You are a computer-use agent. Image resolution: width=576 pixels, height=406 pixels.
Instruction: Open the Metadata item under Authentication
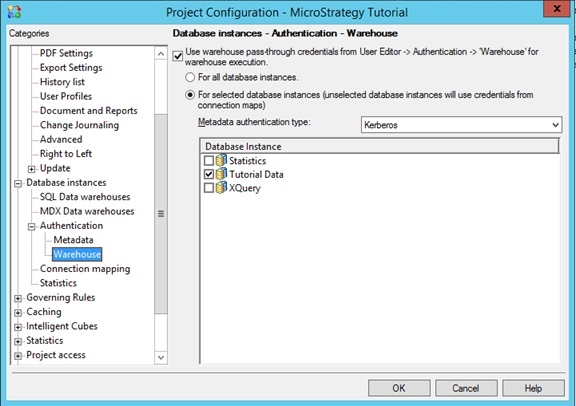click(73, 240)
